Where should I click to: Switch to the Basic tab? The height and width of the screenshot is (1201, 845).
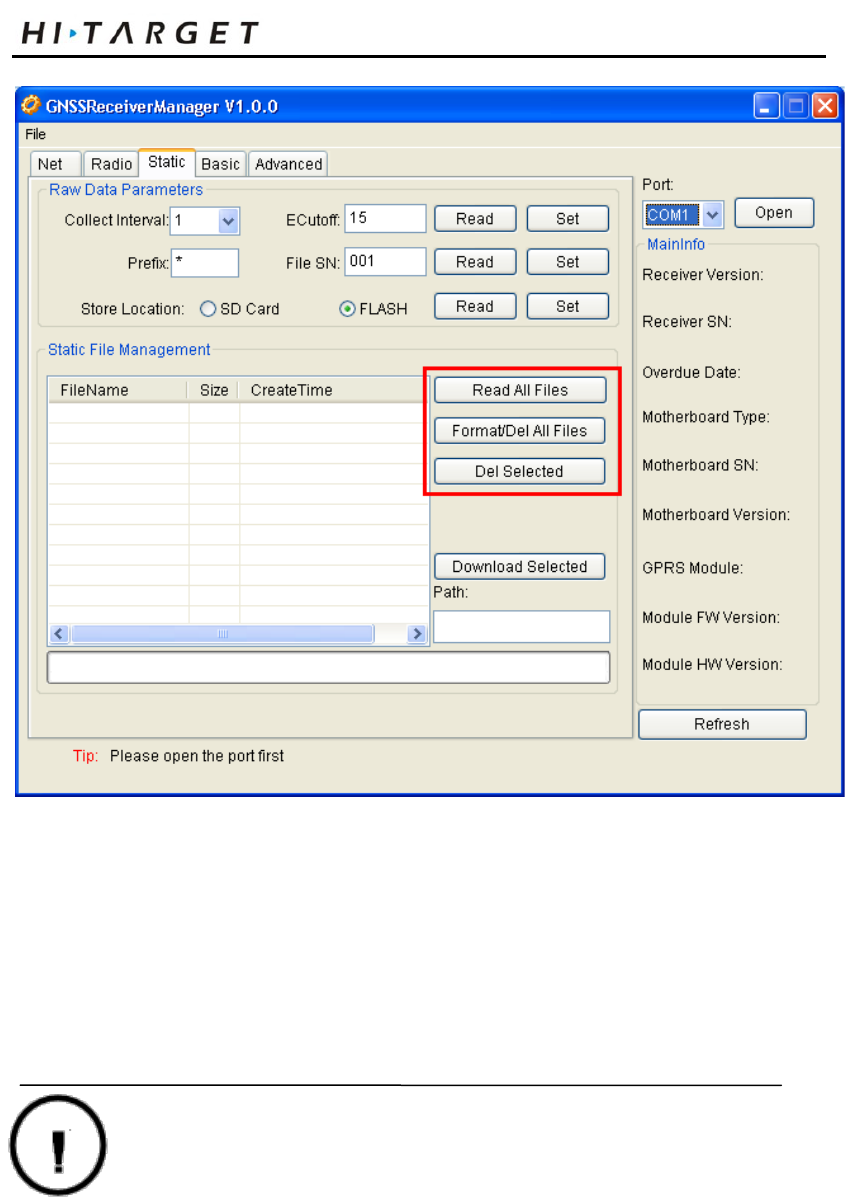[221, 164]
